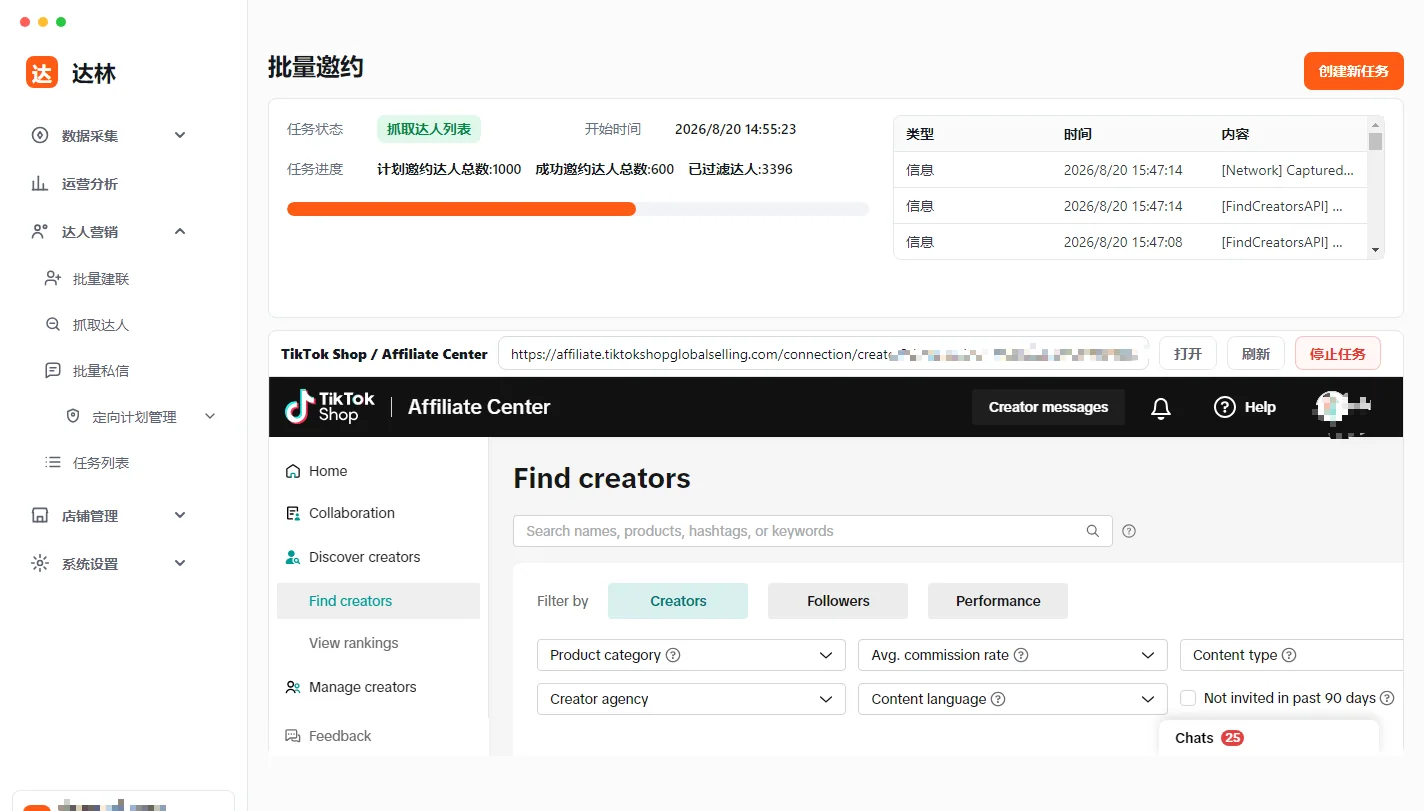Open Creator messages in the header
This screenshot has height=811, width=1424.
click(1048, 407)
